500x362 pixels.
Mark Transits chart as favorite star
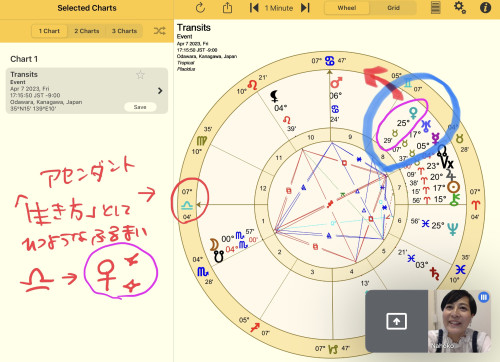(x=140, y=75)
